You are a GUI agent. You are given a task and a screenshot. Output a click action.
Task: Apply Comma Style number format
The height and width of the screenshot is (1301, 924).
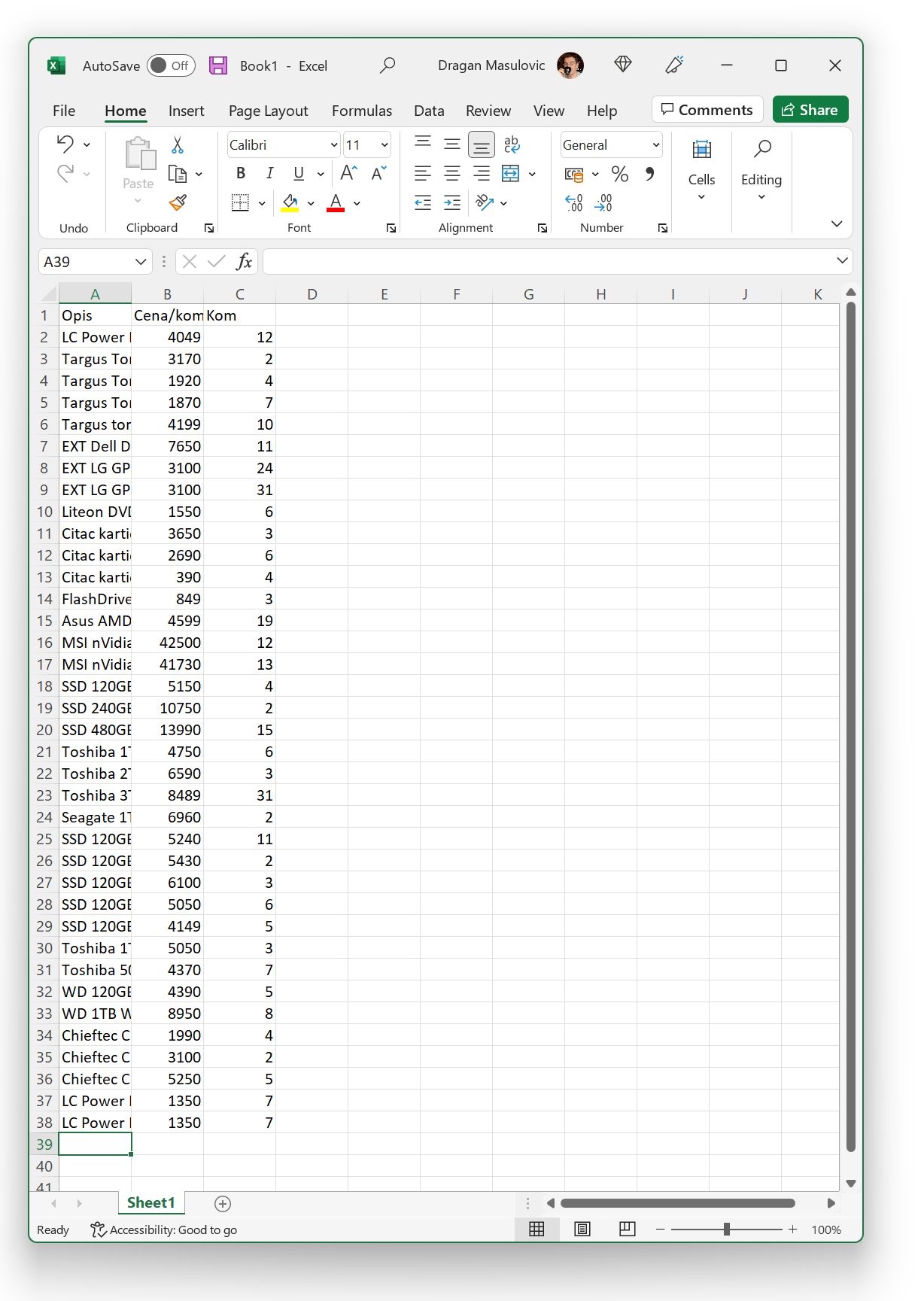pos(649,174)
